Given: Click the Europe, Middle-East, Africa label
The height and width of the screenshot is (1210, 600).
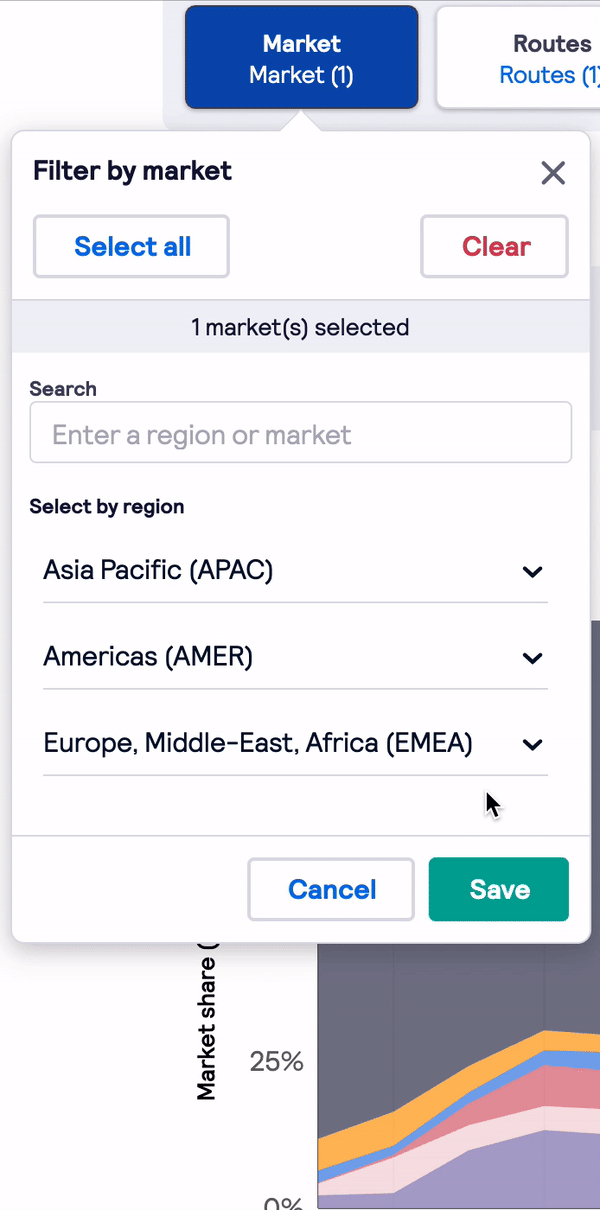Looking at the screenshot, I should (258, 743).
